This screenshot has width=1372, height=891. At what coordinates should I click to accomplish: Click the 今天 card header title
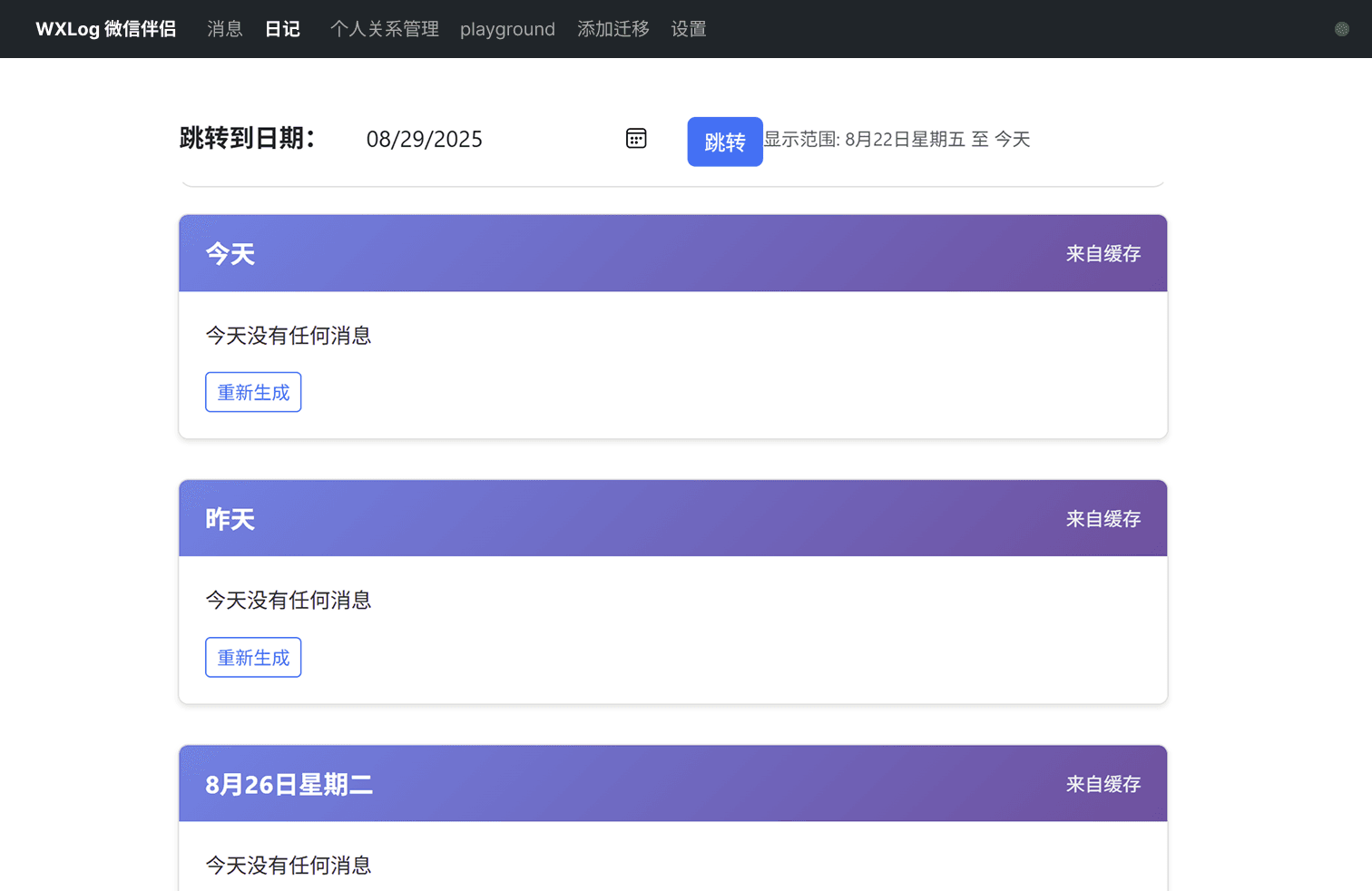pos(230,254)
